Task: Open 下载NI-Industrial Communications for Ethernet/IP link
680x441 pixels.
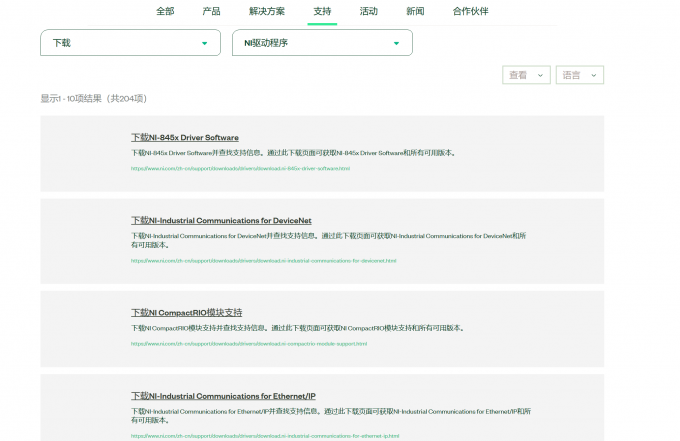Action: (223, 396)
